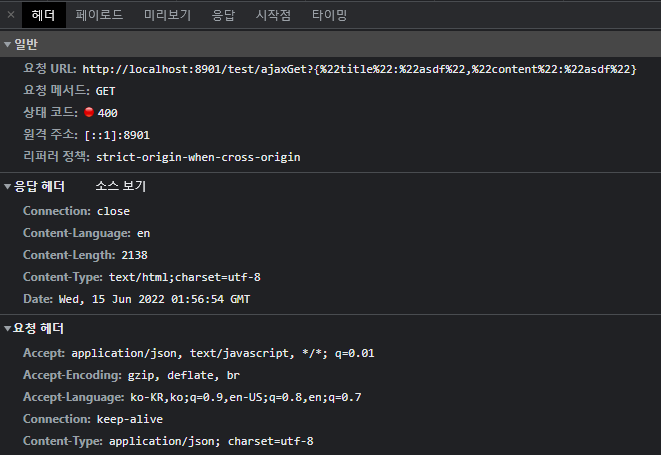The height and width of the screenshot is (455, 661).
Task: Click the 리퍼러 정책 label
Action: click(56, 157)
